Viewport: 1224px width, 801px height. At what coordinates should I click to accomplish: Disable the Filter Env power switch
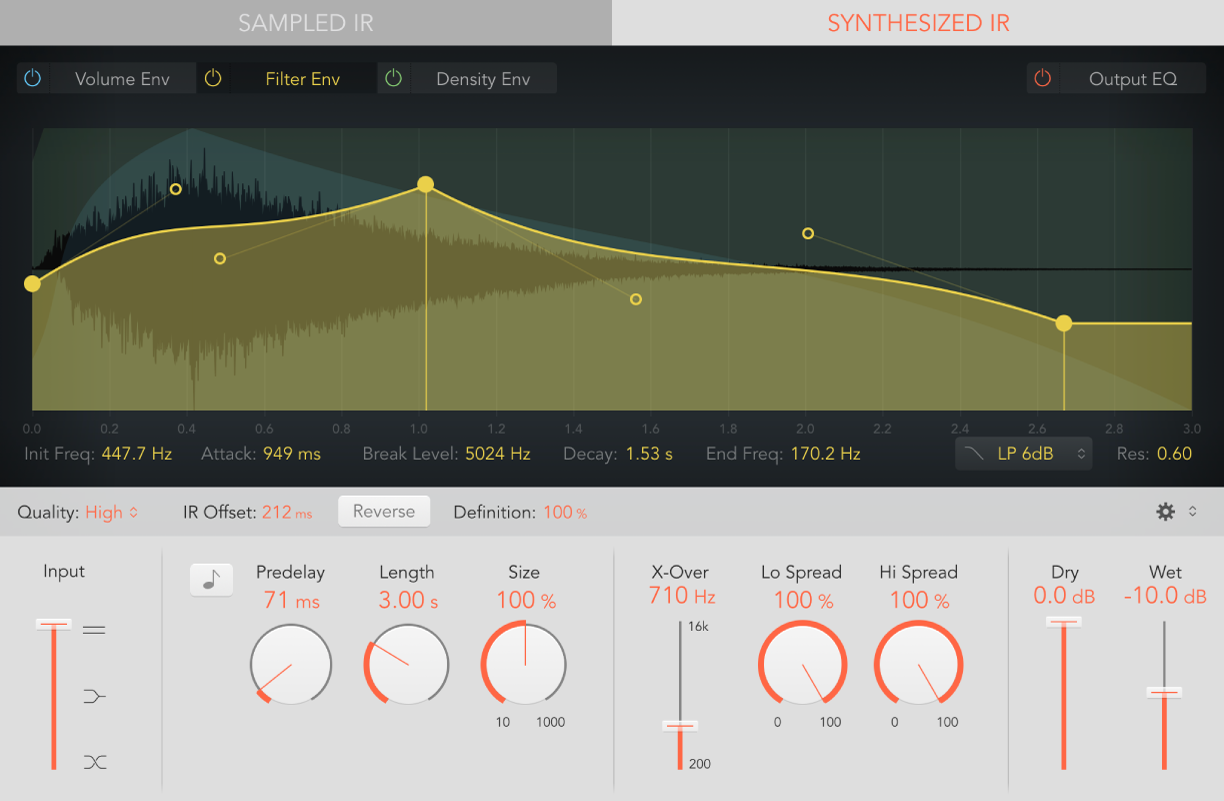[212, 77]
